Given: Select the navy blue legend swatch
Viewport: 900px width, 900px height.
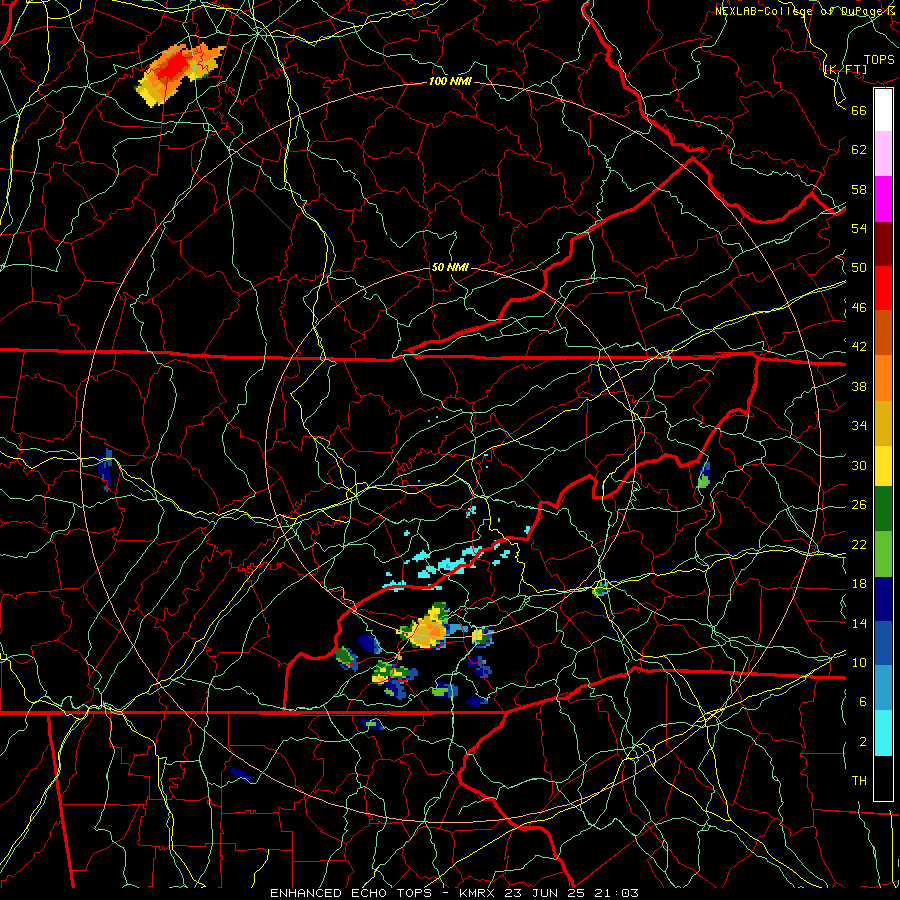Looking at the screenshot, I should click(883, 599).
